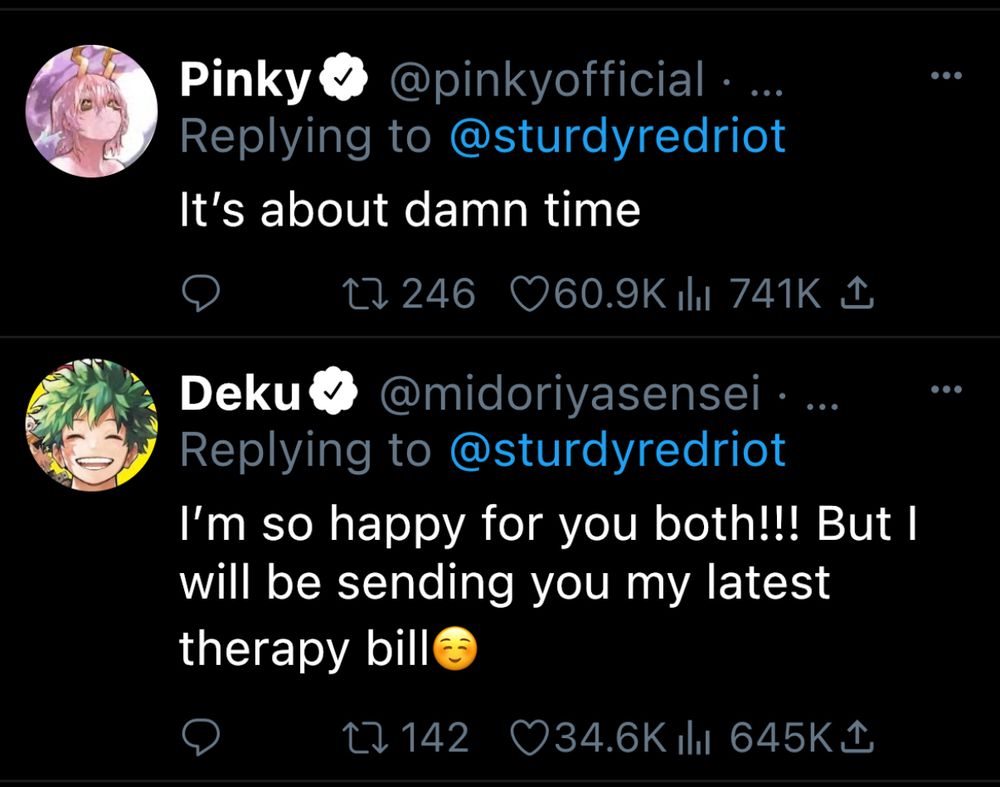
Task: Click Deku's display name
Action: (240, 396)
